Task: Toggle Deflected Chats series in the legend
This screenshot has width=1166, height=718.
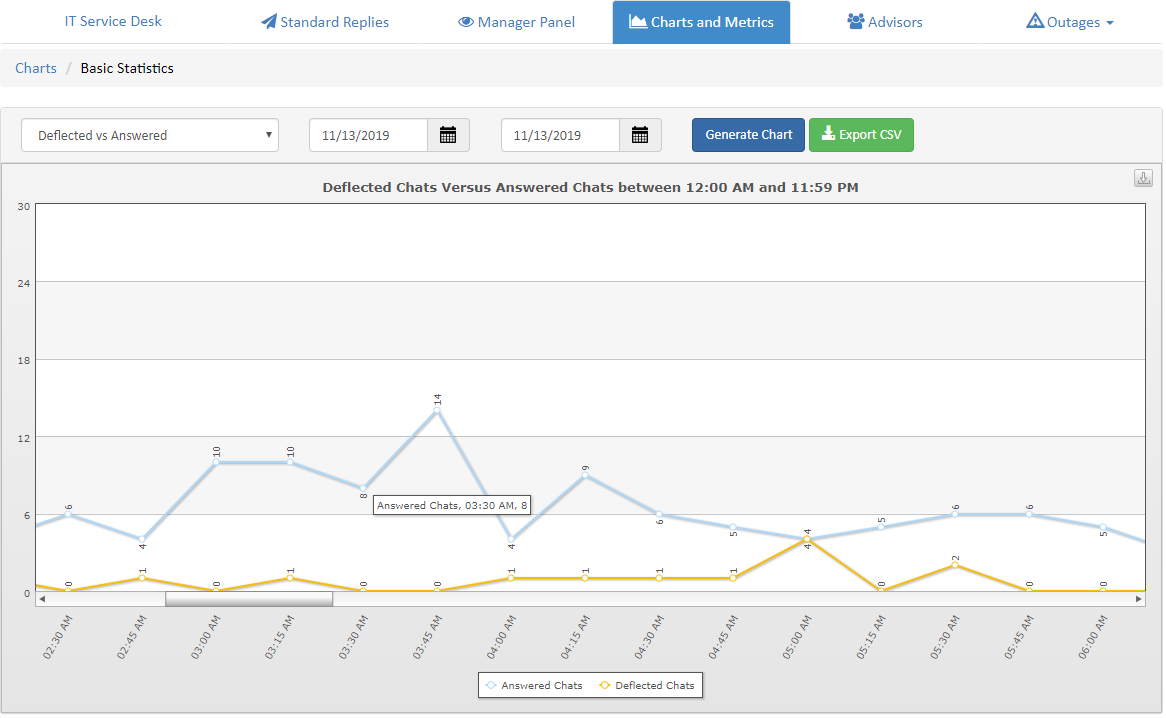Action: [x=647, y=685]
